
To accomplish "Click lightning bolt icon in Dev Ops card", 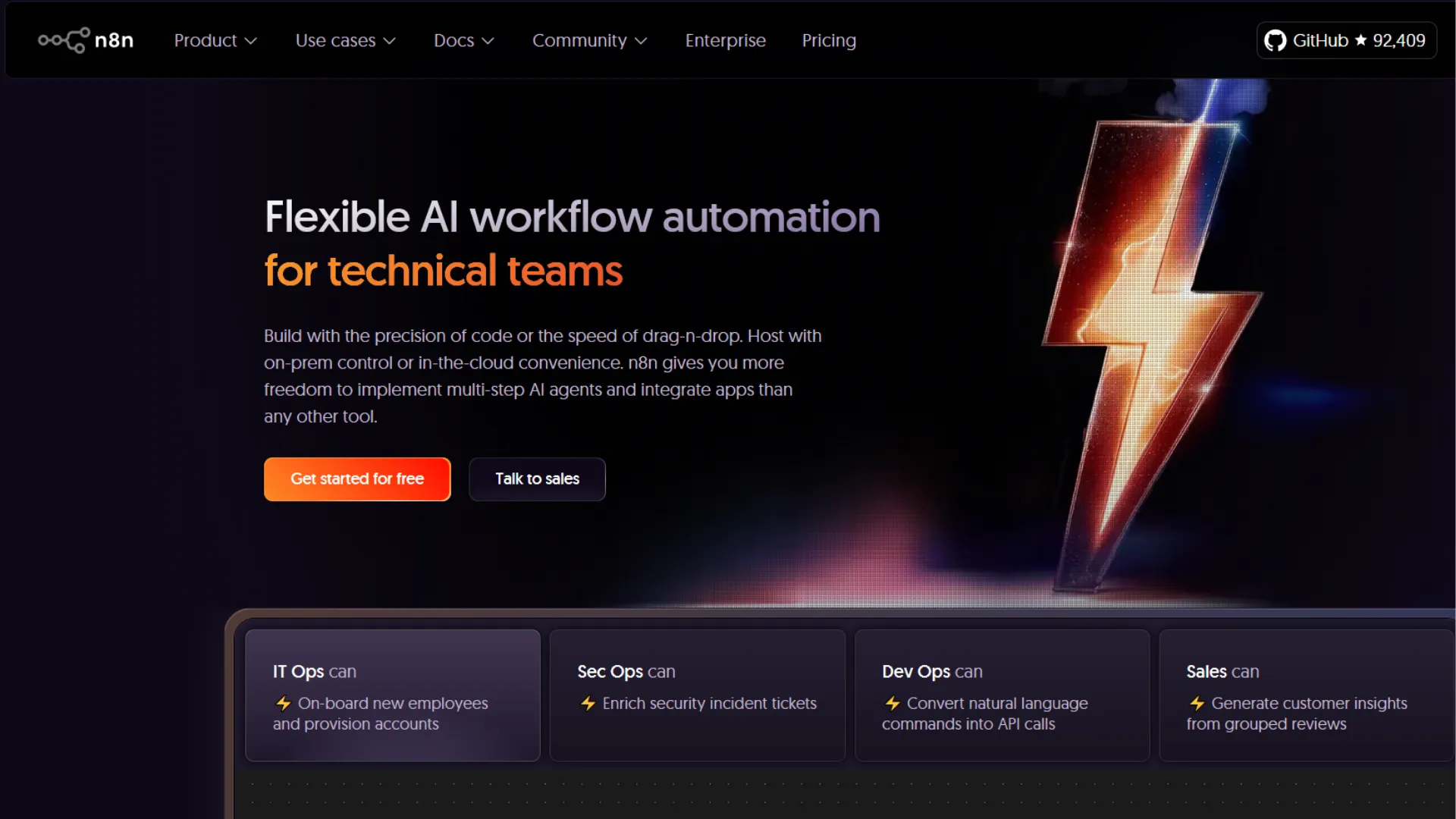I will tap(893, 704).
